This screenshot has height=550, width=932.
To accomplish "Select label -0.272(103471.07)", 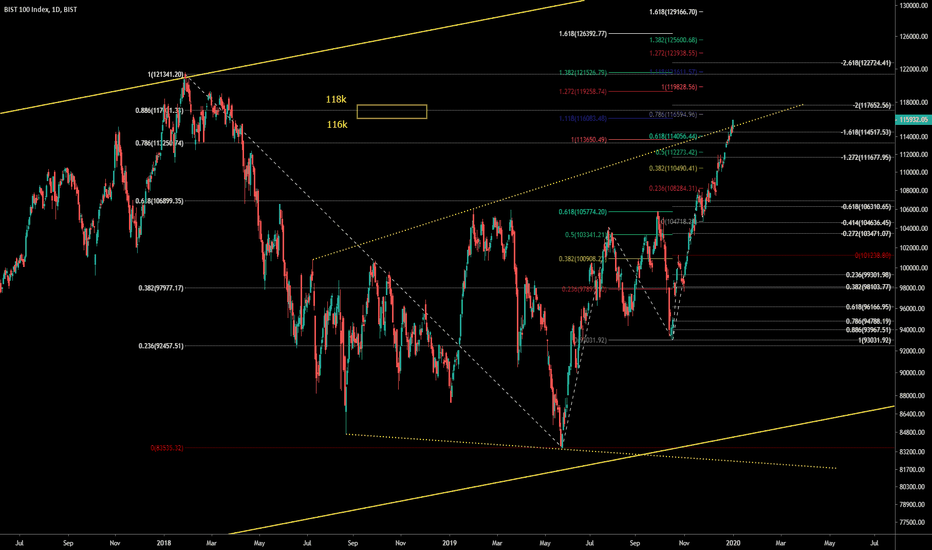I will click(867, 234).
